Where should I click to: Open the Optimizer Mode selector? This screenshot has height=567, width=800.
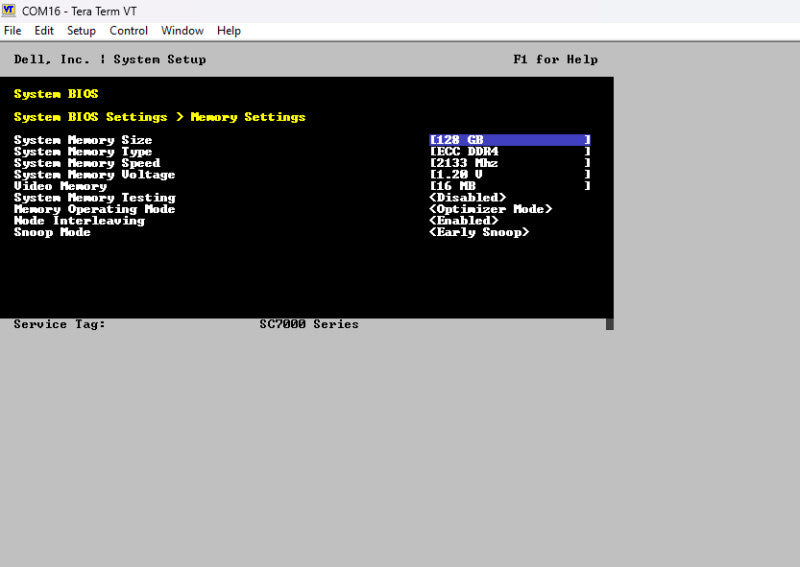(x=490, y=209)
